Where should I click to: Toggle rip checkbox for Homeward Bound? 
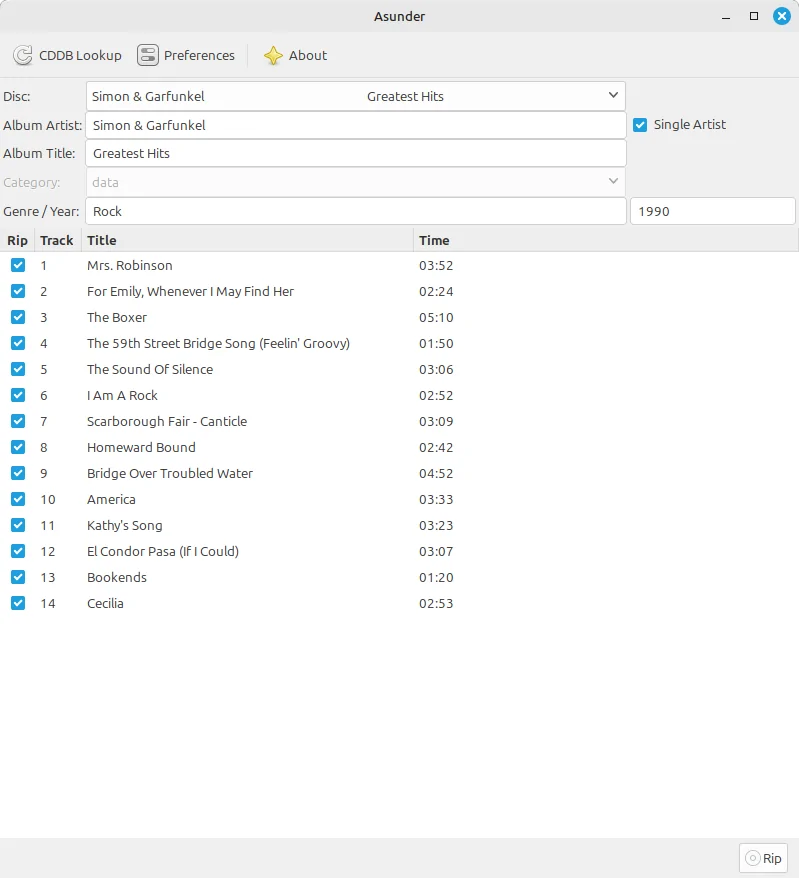(x=18, y=447)
